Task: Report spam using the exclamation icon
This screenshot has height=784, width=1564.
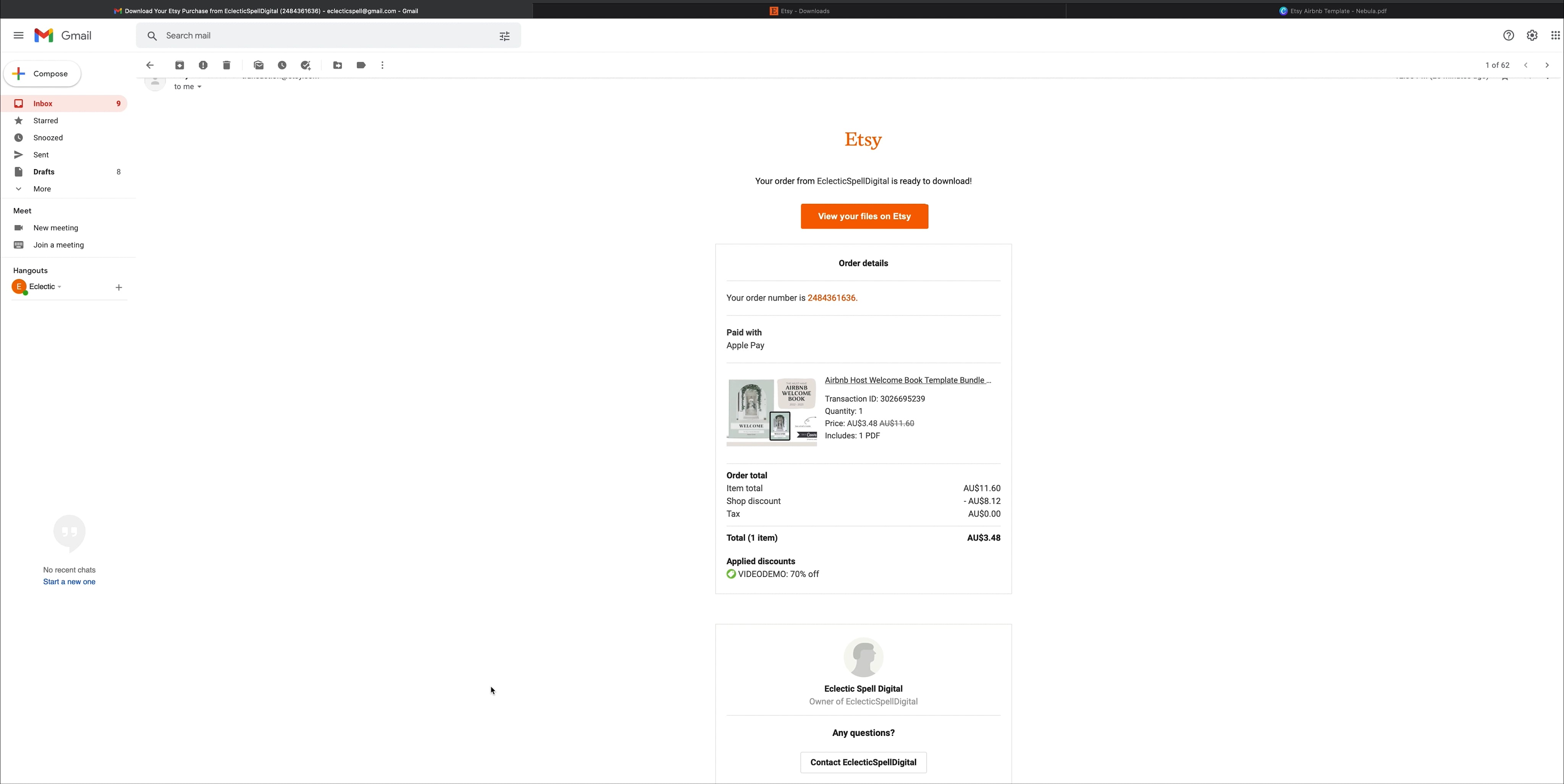Action: (204, 65)
